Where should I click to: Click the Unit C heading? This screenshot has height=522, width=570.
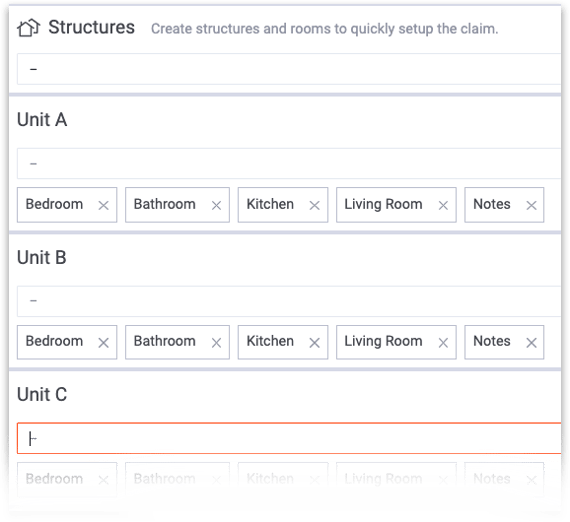(x=42, y=394)
